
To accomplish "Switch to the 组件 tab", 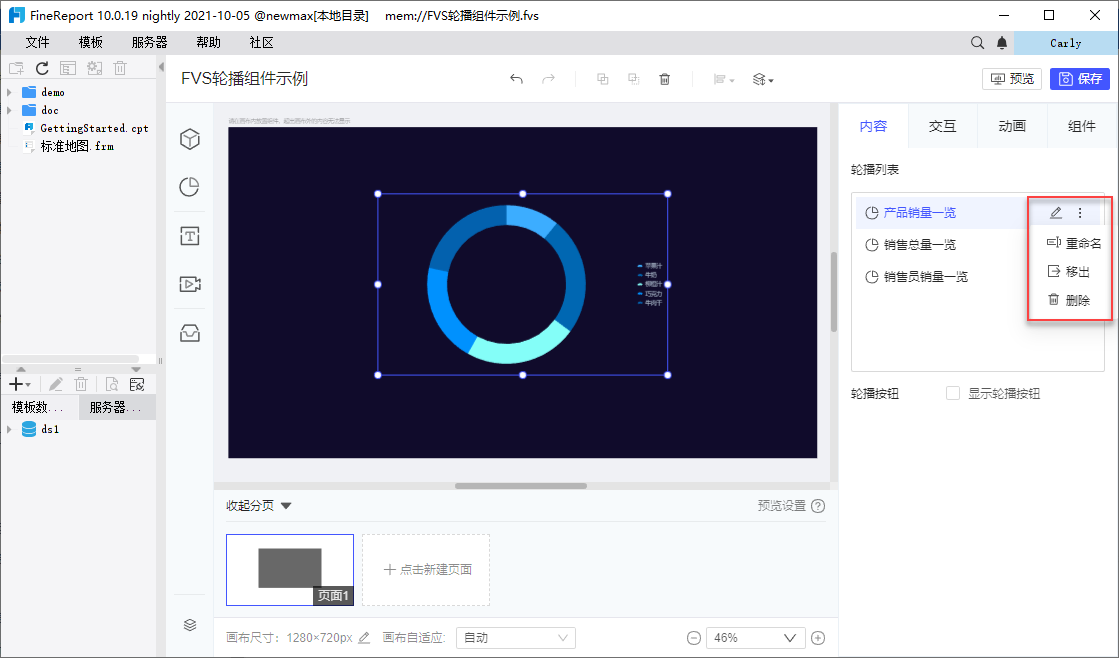I will pyautogui.click(x=1082, y=126).
